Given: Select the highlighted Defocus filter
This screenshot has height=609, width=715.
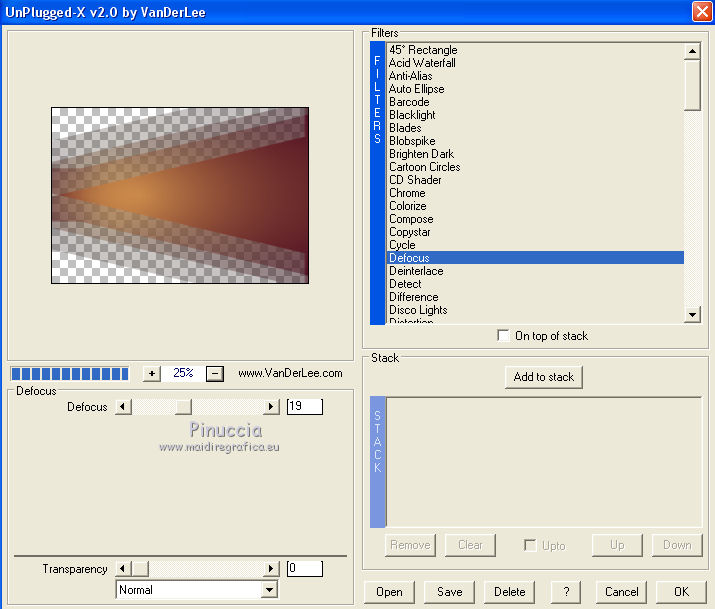Looking at the screenshot, I should [x=535, y=258].
